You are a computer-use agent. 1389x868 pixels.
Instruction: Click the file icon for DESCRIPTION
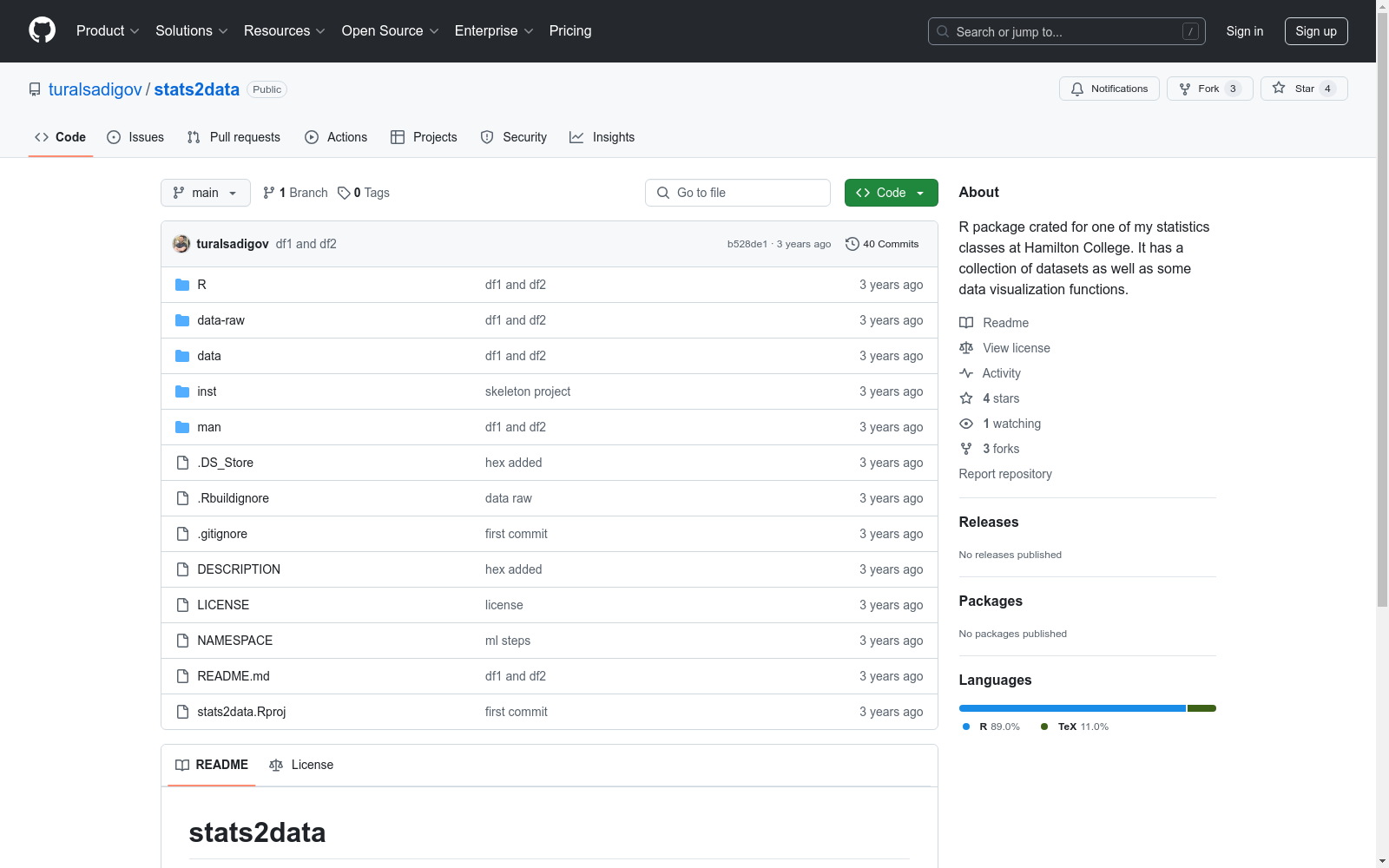pos(182,569)
